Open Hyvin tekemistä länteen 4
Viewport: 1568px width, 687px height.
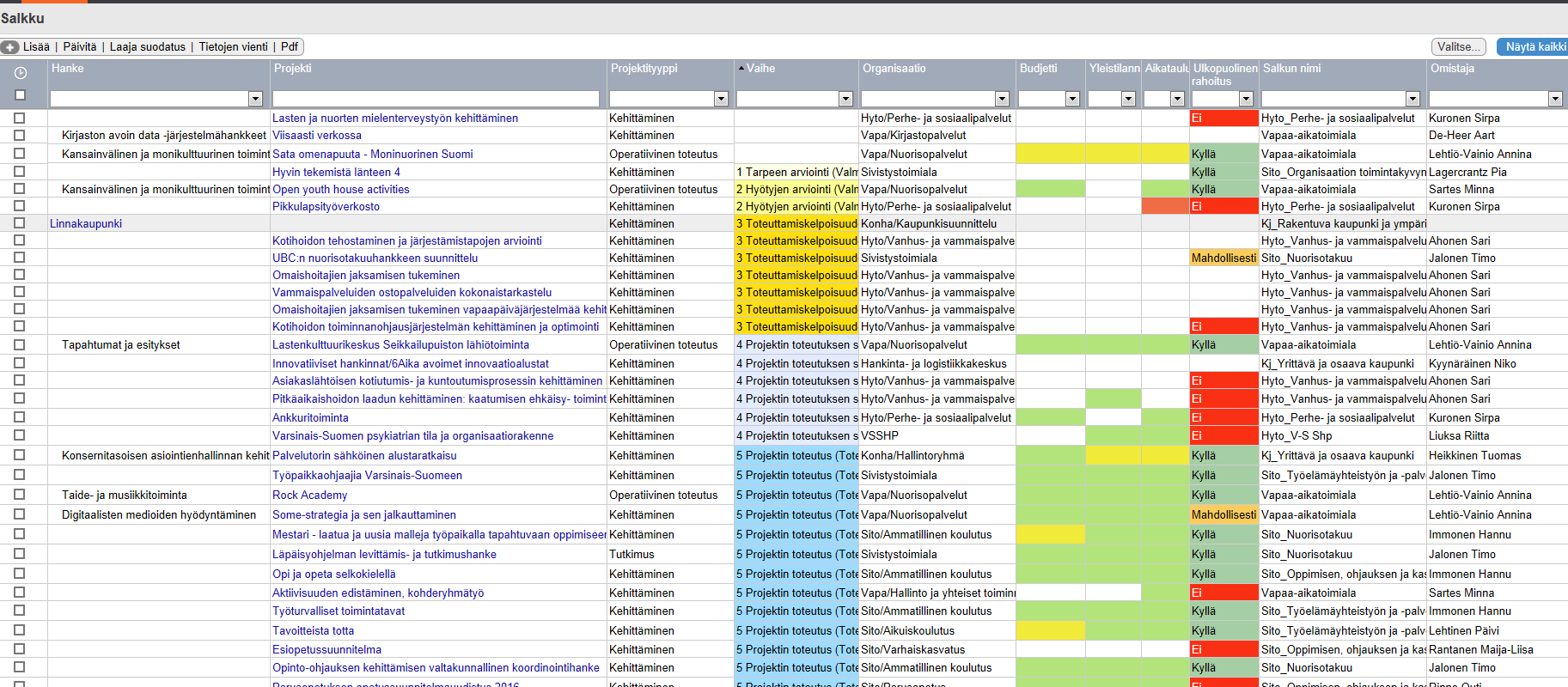pos(337,172)
